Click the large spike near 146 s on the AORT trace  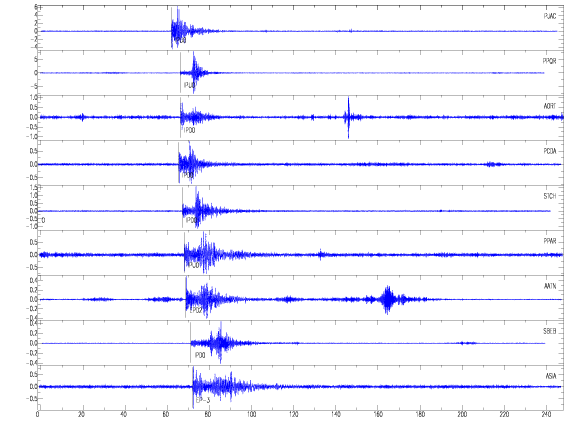(x=348, y=117)
